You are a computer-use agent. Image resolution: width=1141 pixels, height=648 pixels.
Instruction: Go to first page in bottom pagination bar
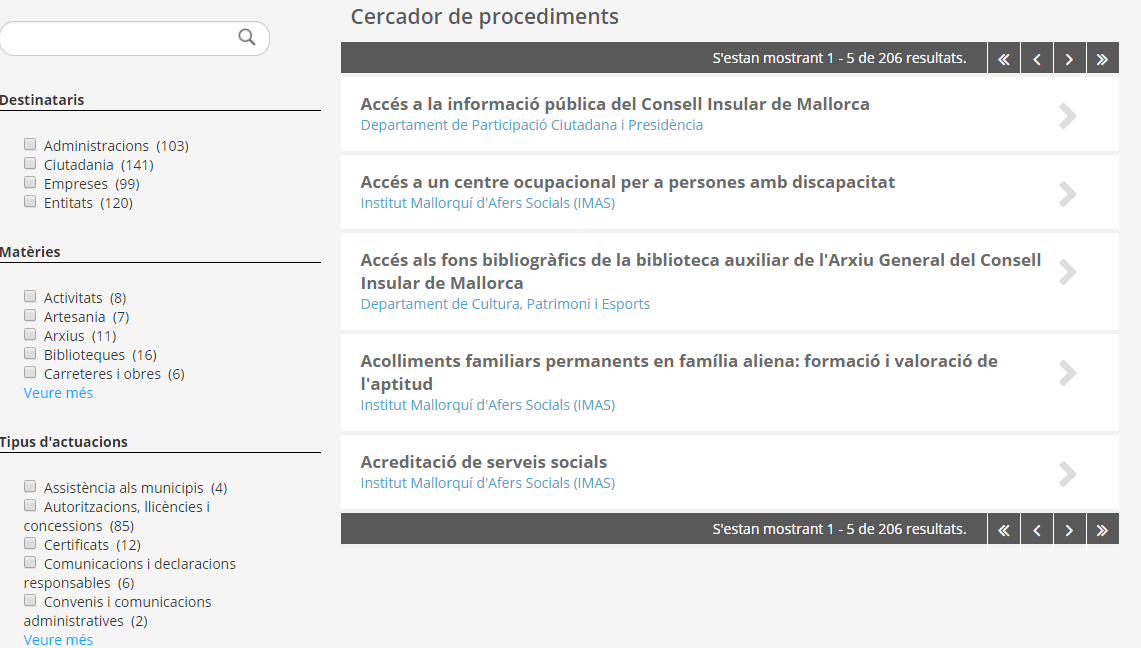pos(1003,530)
